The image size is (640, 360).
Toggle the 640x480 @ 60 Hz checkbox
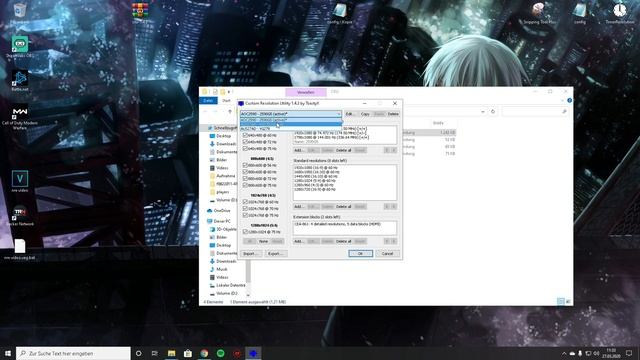coord(245,135)
